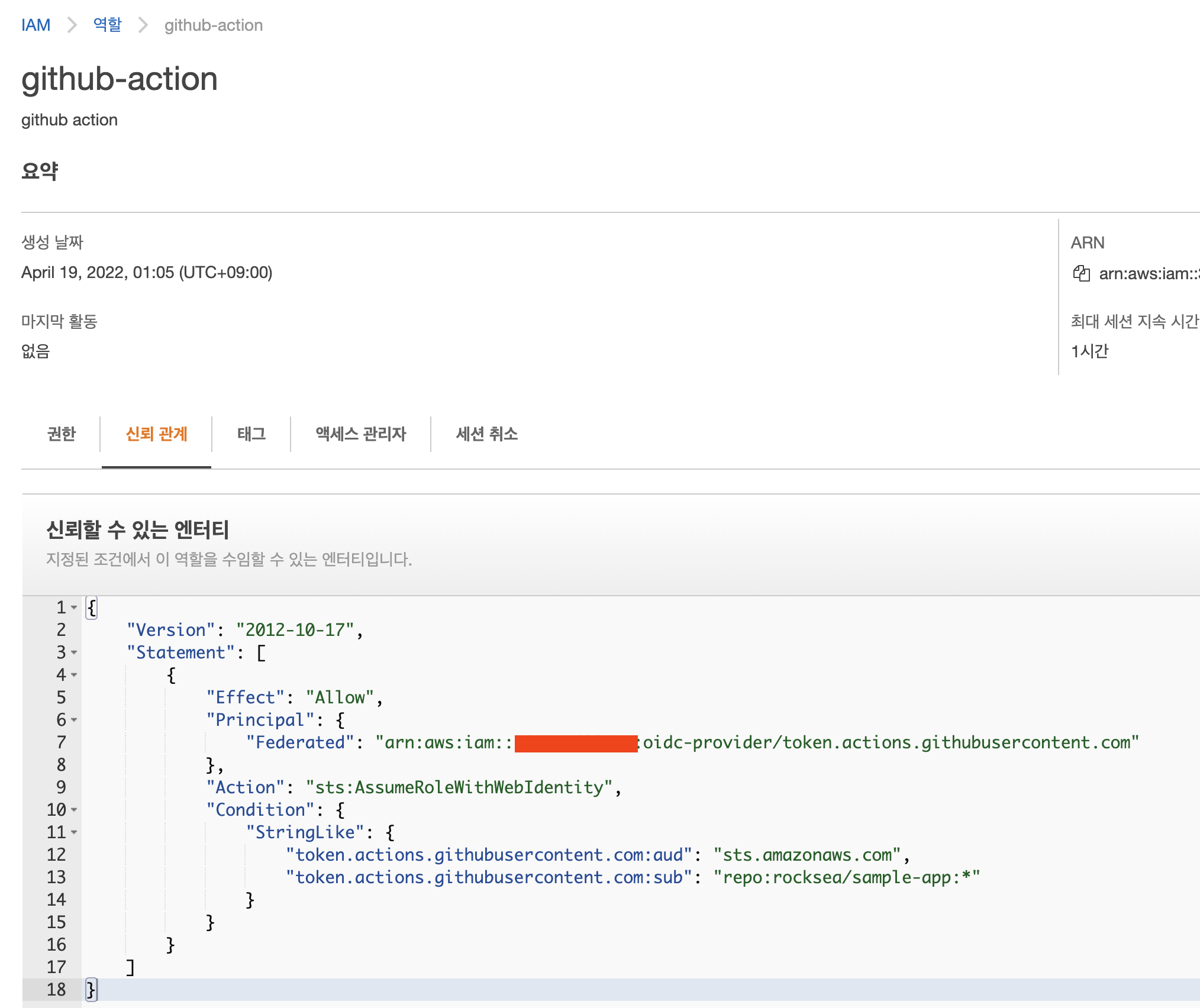Click the creation date April 19, 2022 value
1200x1008 pixels.
pos(147,273)
